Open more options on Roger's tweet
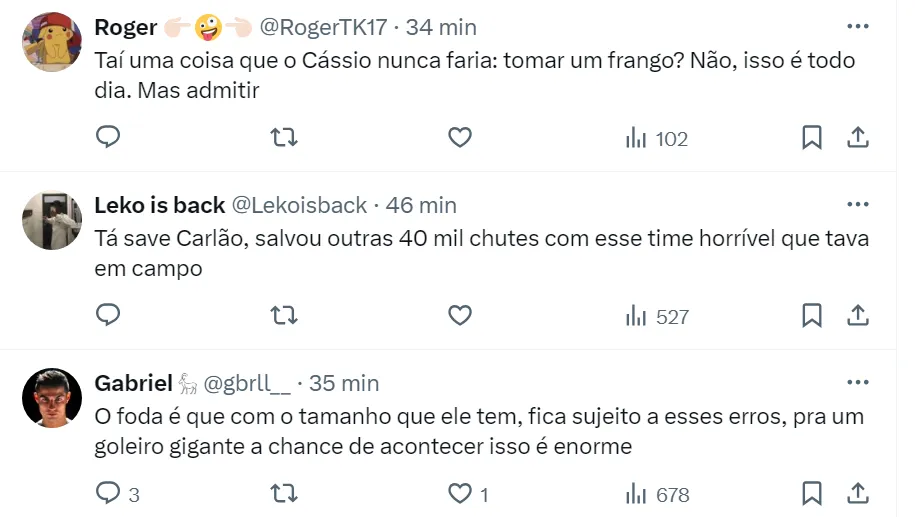Viewport: 915px width, 517px height. point(857,27)
